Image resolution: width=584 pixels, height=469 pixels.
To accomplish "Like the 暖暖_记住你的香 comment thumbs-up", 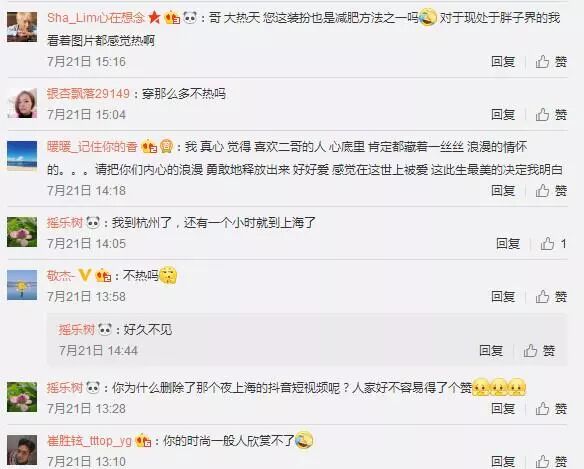I will click(x=551, y=191).
